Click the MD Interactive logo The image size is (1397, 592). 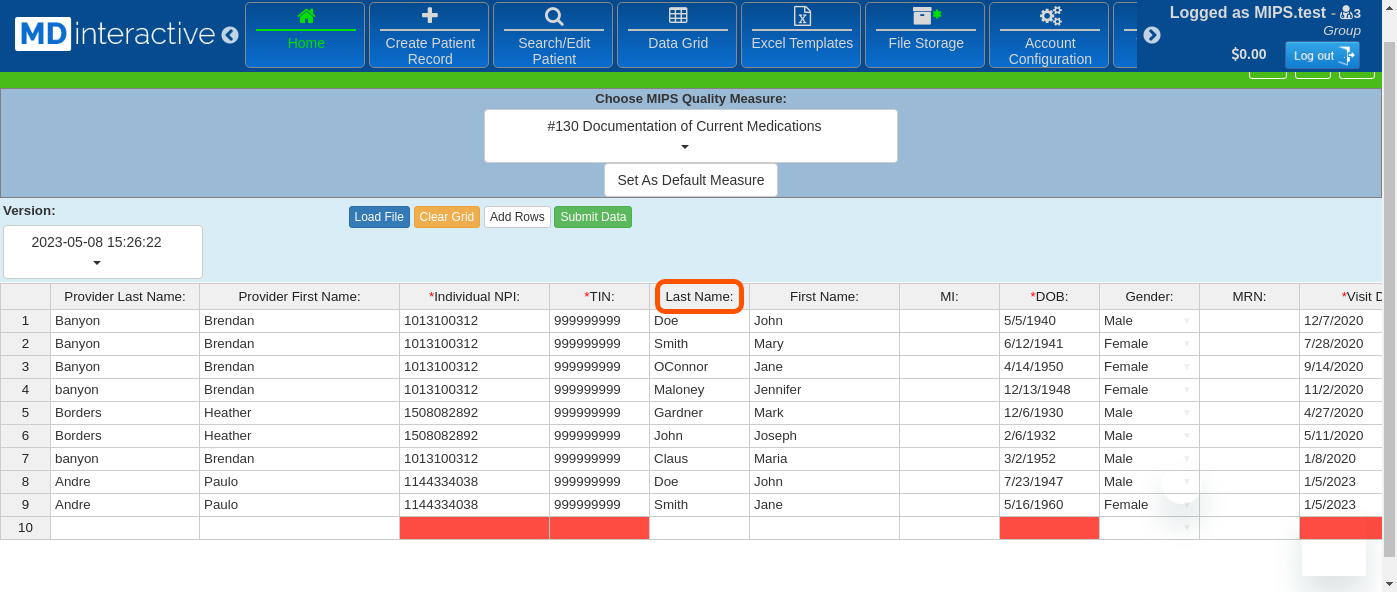click(115, 34)
